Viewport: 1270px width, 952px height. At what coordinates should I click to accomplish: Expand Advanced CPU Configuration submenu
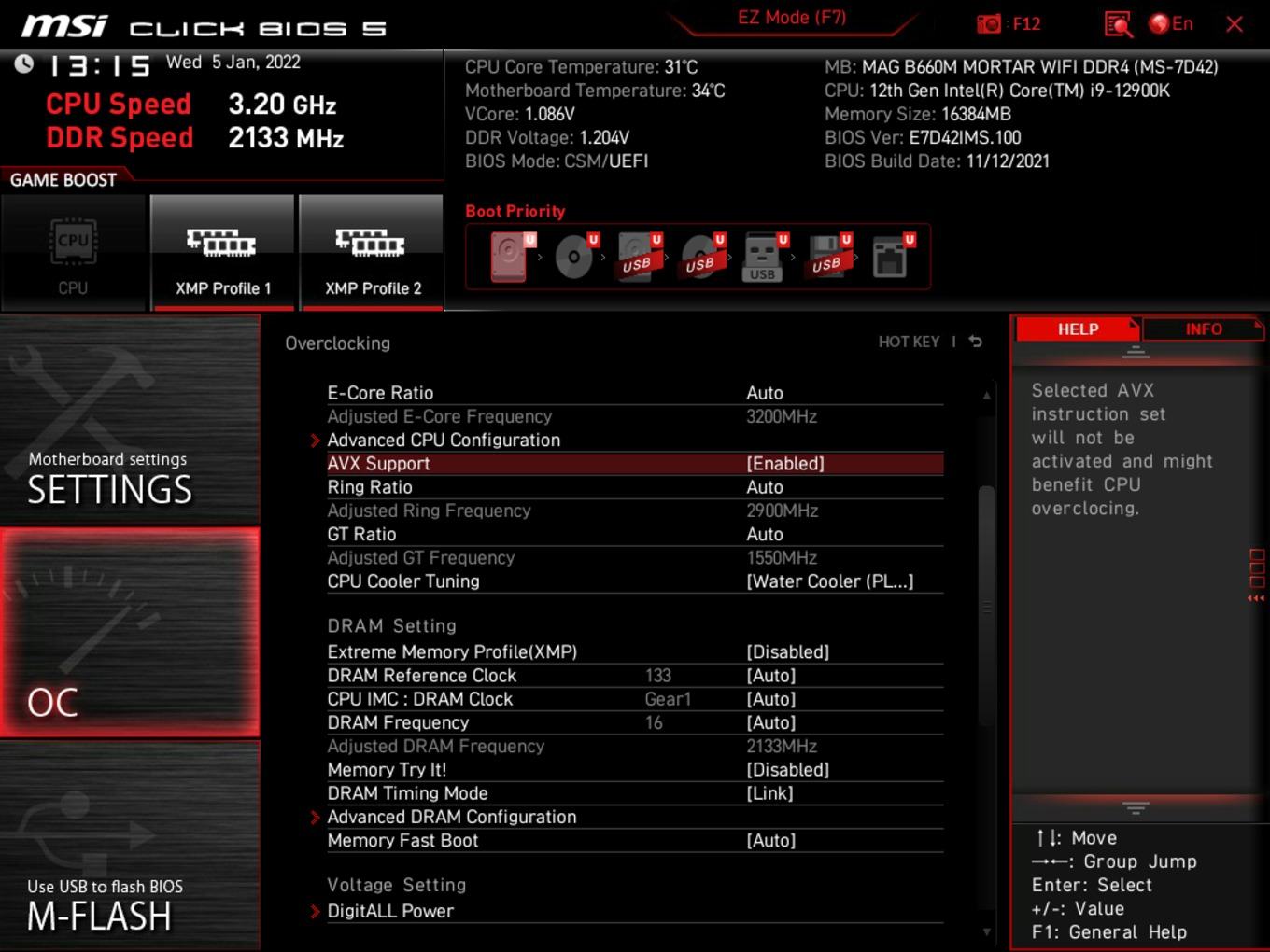[x=444, y=441]
